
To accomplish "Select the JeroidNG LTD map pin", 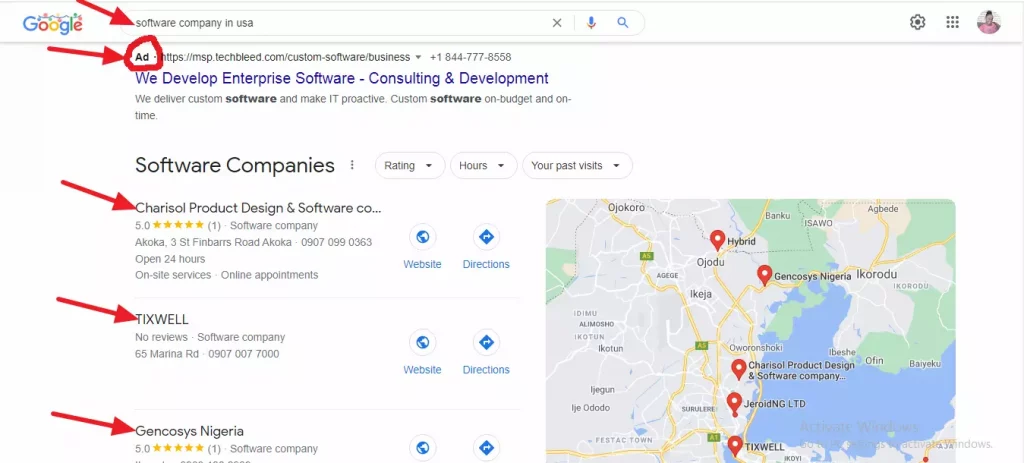I will pyautogui.click(x=735, y=404).
